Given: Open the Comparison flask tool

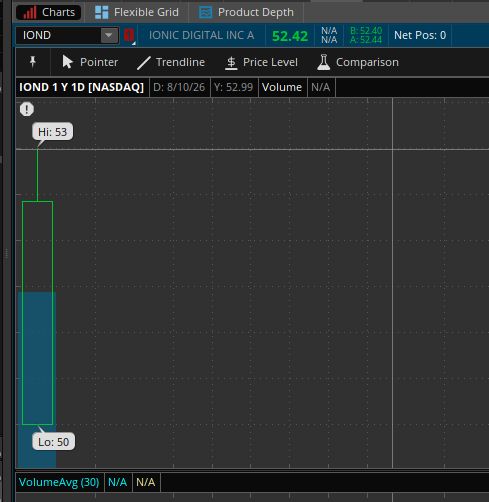Looking at the screenshot, I should coord(358,62).
